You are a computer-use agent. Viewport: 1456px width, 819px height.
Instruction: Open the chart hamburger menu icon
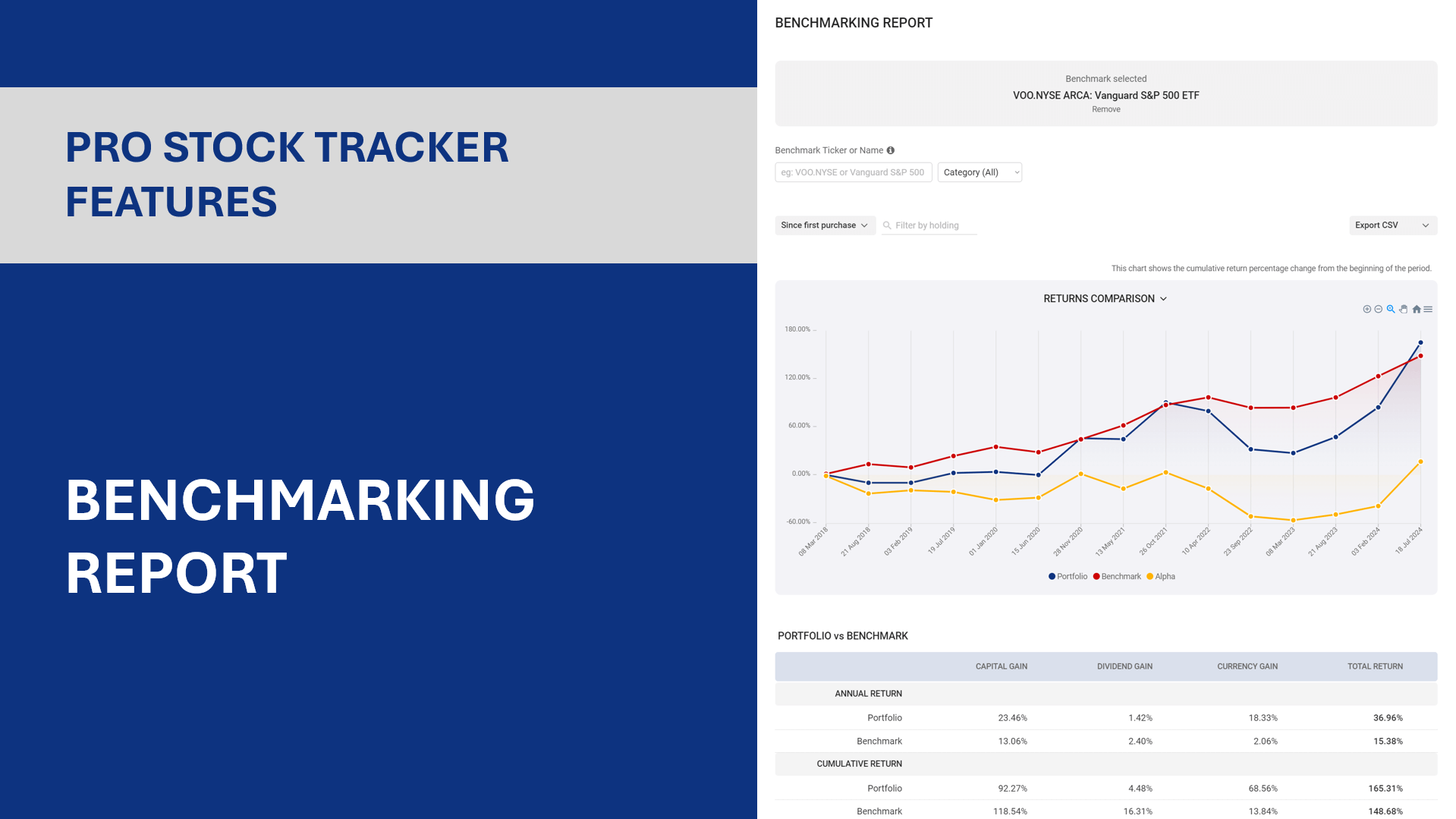click(1427, 309)
